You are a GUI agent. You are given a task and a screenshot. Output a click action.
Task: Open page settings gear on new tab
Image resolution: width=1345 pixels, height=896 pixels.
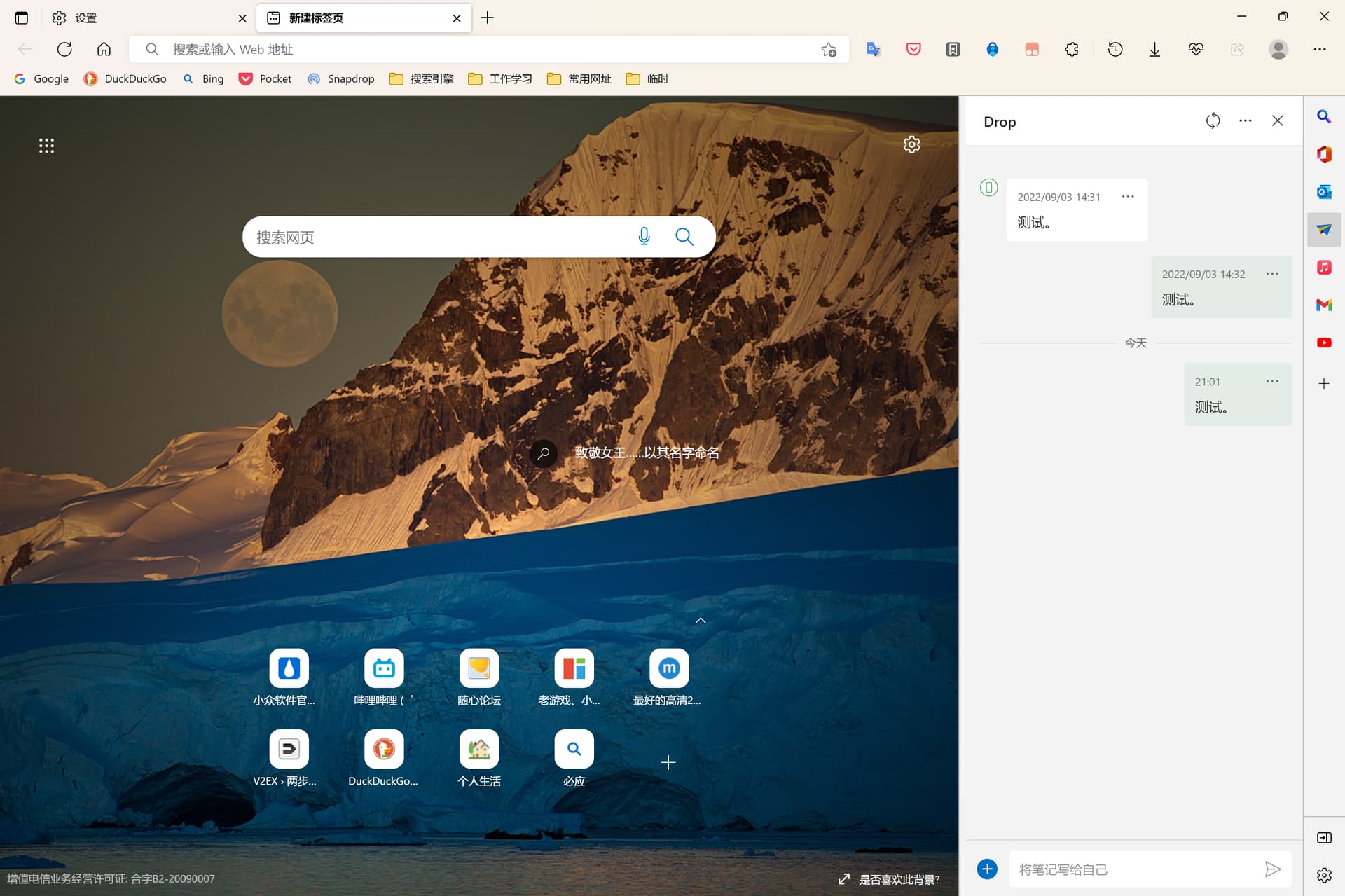point(911,144)
